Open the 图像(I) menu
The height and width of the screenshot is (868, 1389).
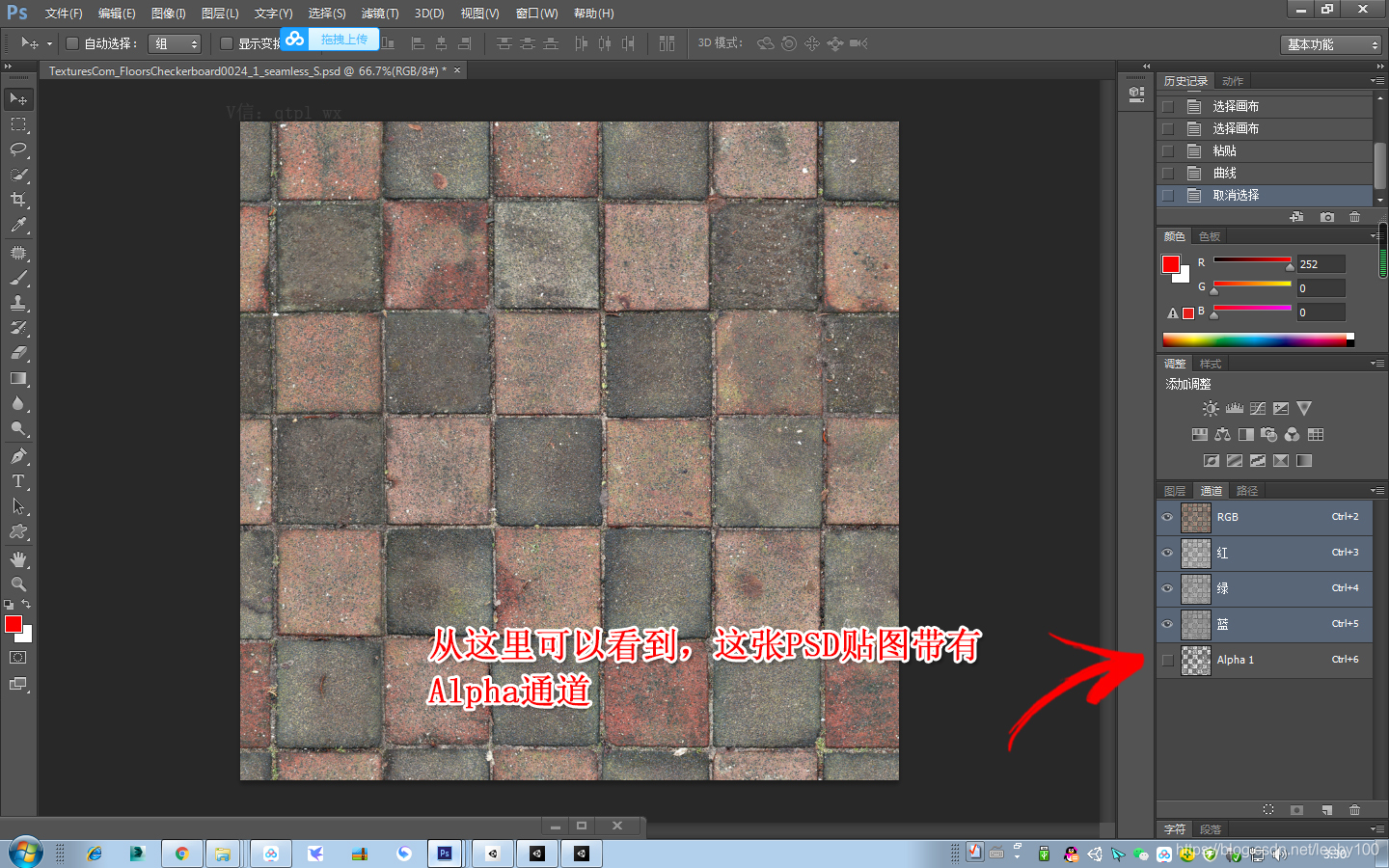168,14
